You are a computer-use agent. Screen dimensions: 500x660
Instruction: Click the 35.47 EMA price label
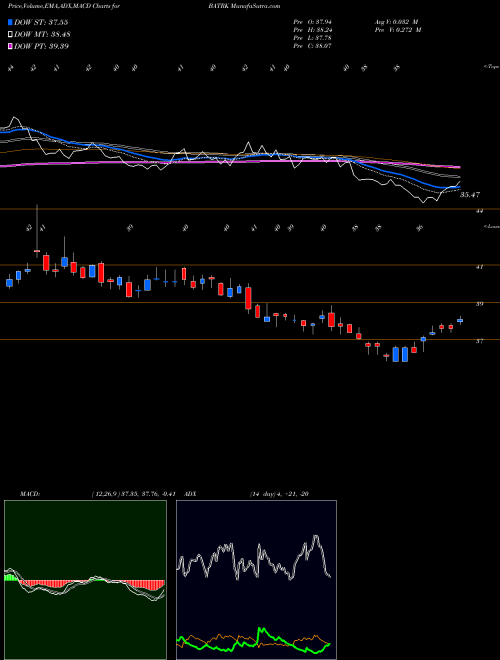point(470,195)
